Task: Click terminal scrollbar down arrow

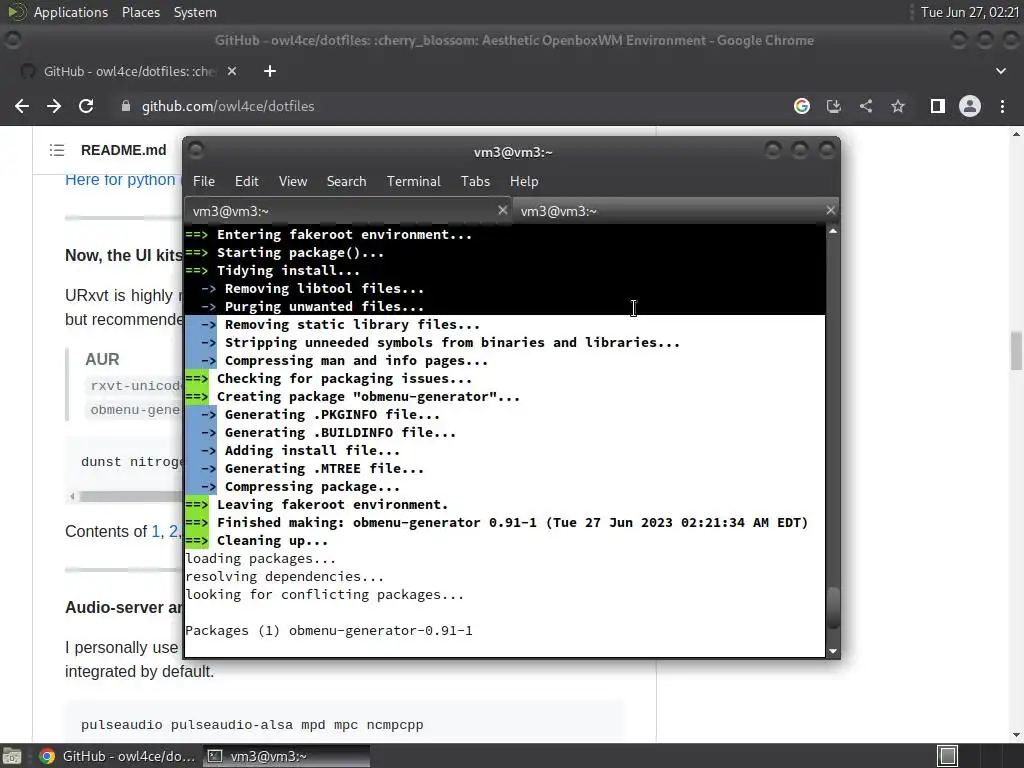Action: click(833, 650)
